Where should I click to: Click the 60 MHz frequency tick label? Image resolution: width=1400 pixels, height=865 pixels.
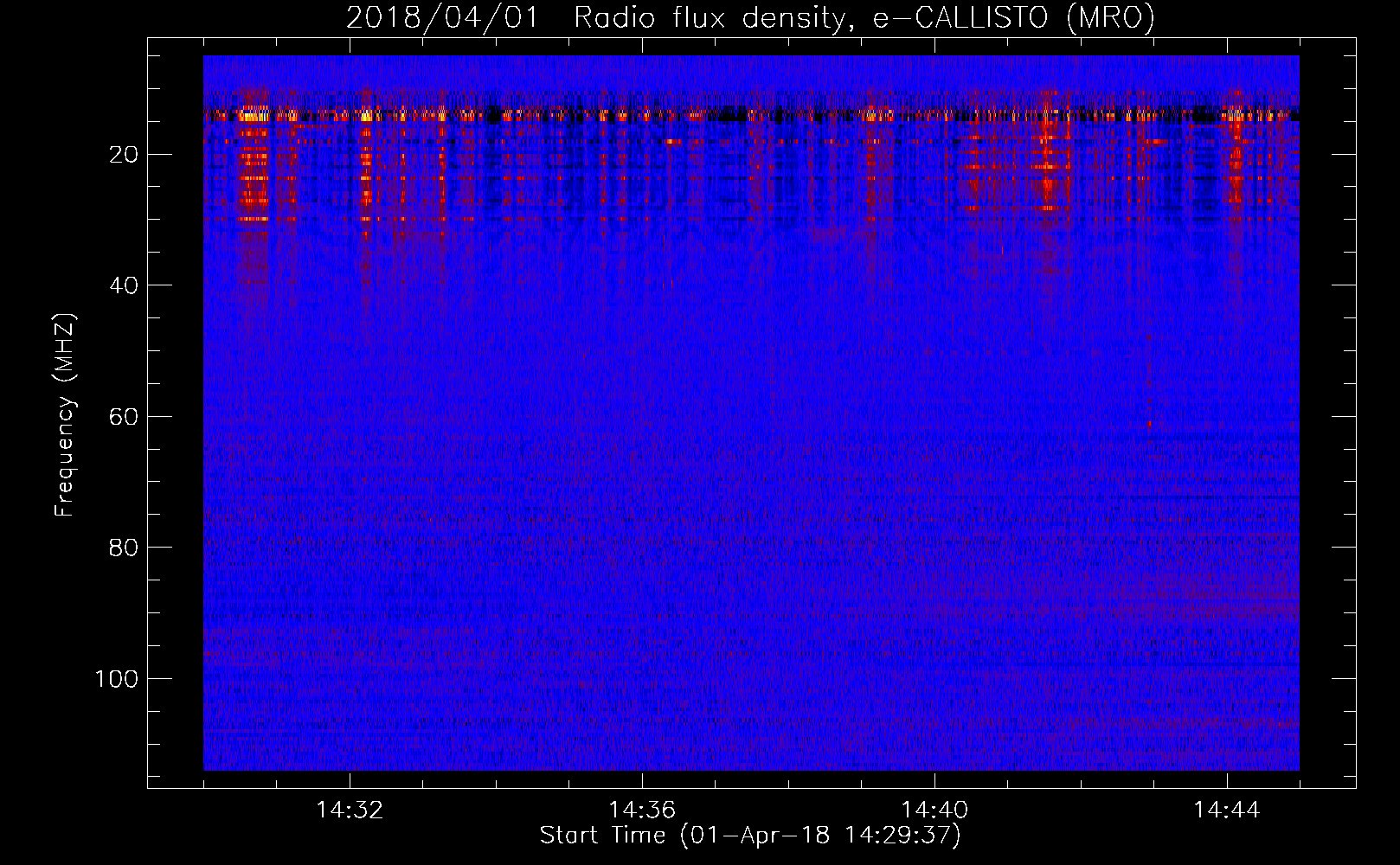(124, 417)
